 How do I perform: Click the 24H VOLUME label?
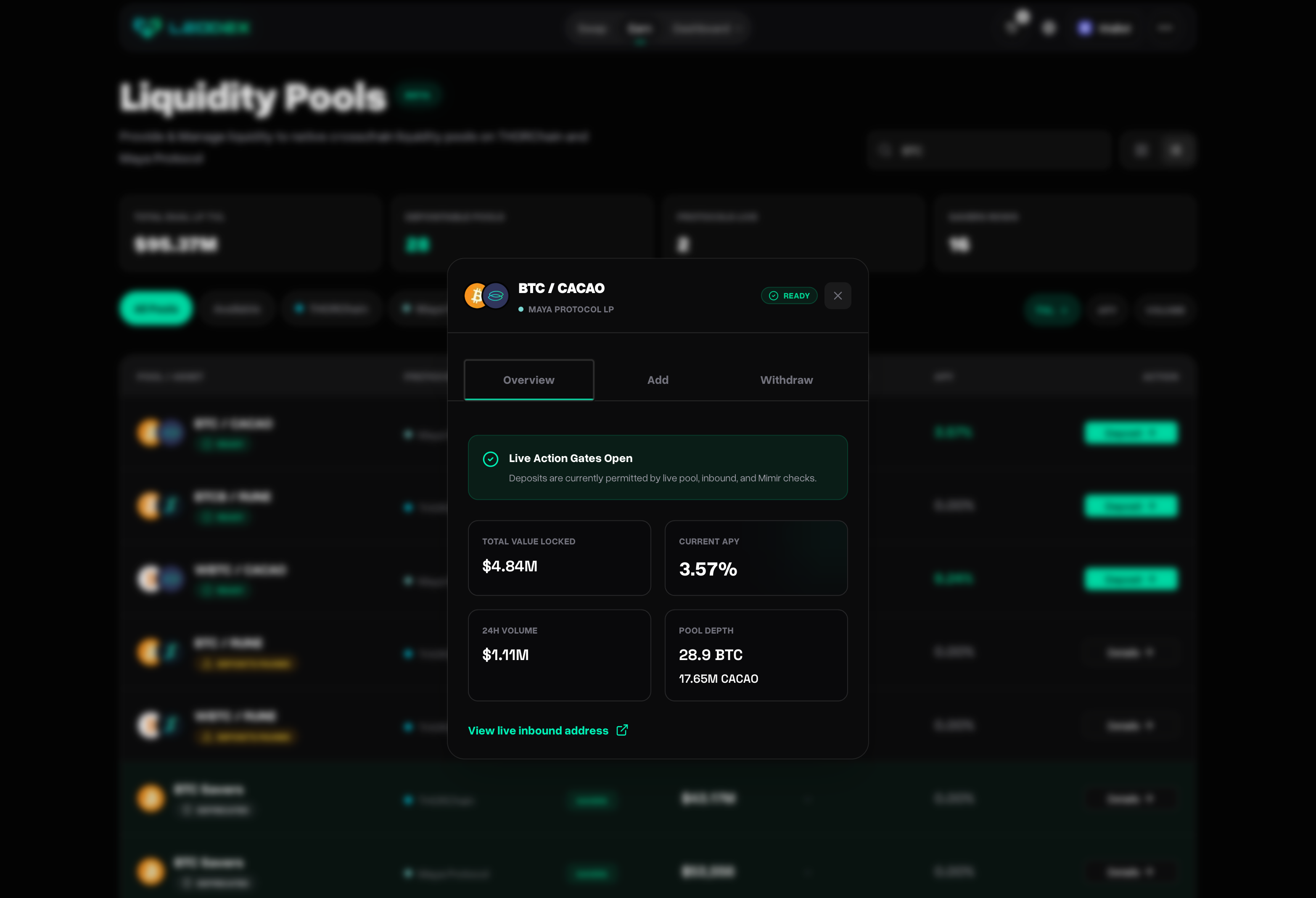510,630
